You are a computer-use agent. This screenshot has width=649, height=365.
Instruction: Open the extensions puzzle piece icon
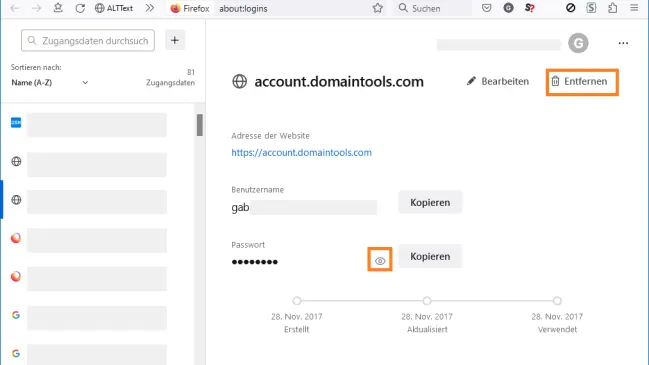613,8
